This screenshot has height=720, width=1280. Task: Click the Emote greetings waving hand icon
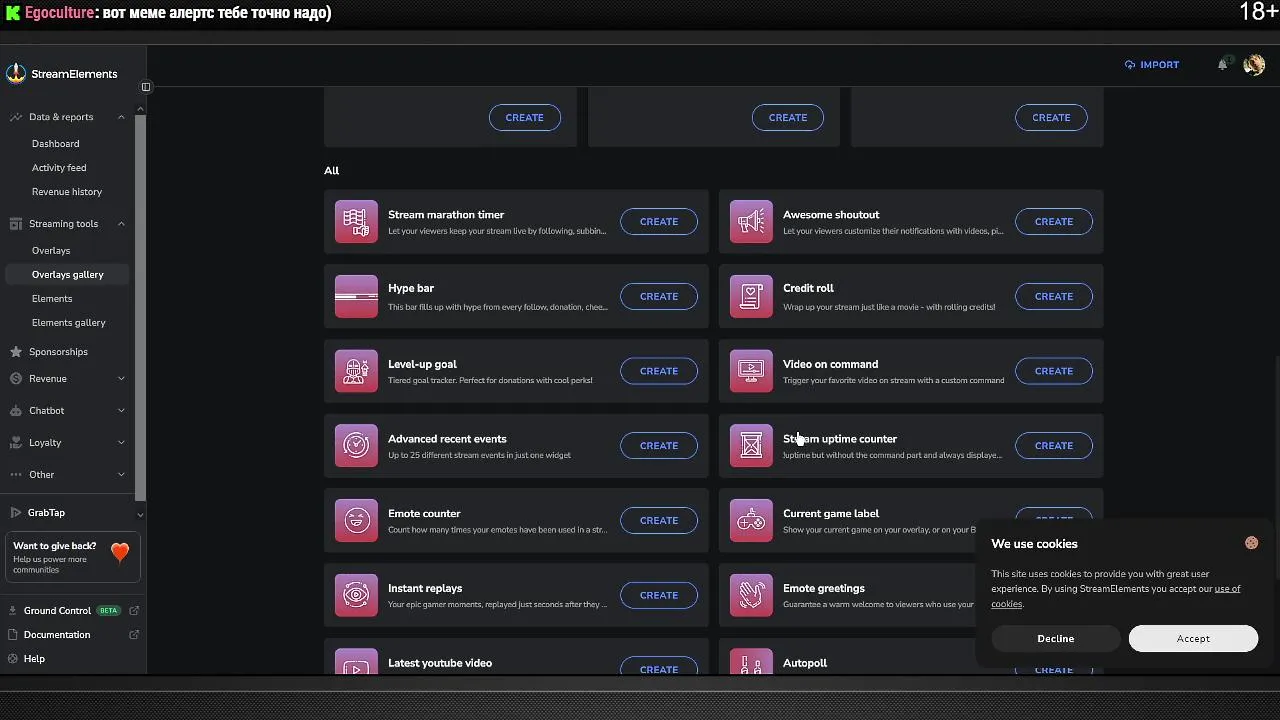tap(751, 595)
